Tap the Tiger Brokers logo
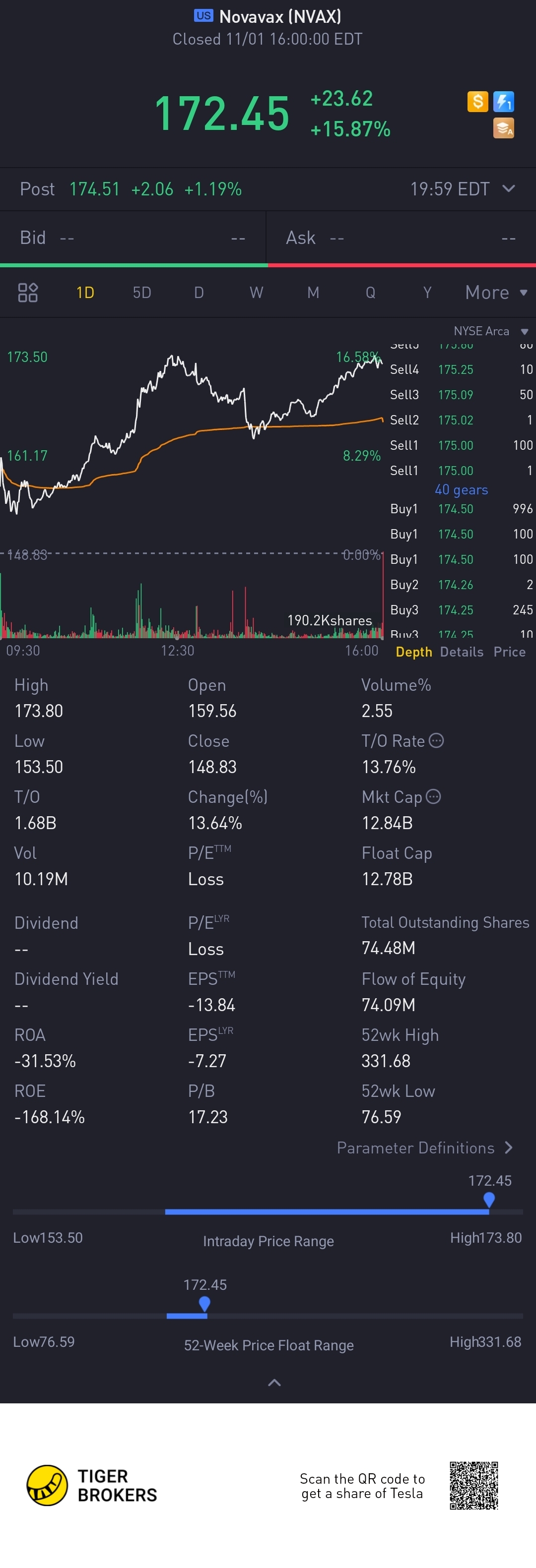This screenshot has height=1568, width=536. pyautogui.click(x=48, y=1485)
